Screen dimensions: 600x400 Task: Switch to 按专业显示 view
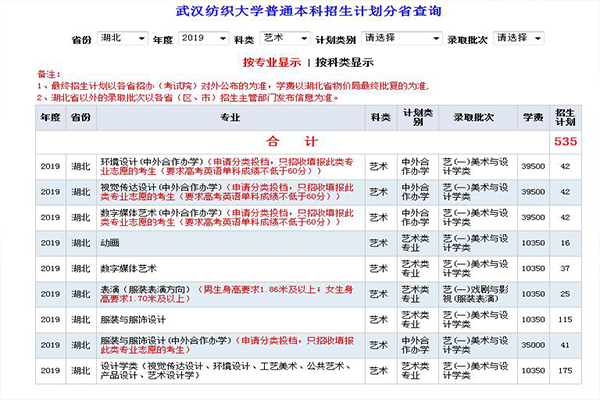272,62
